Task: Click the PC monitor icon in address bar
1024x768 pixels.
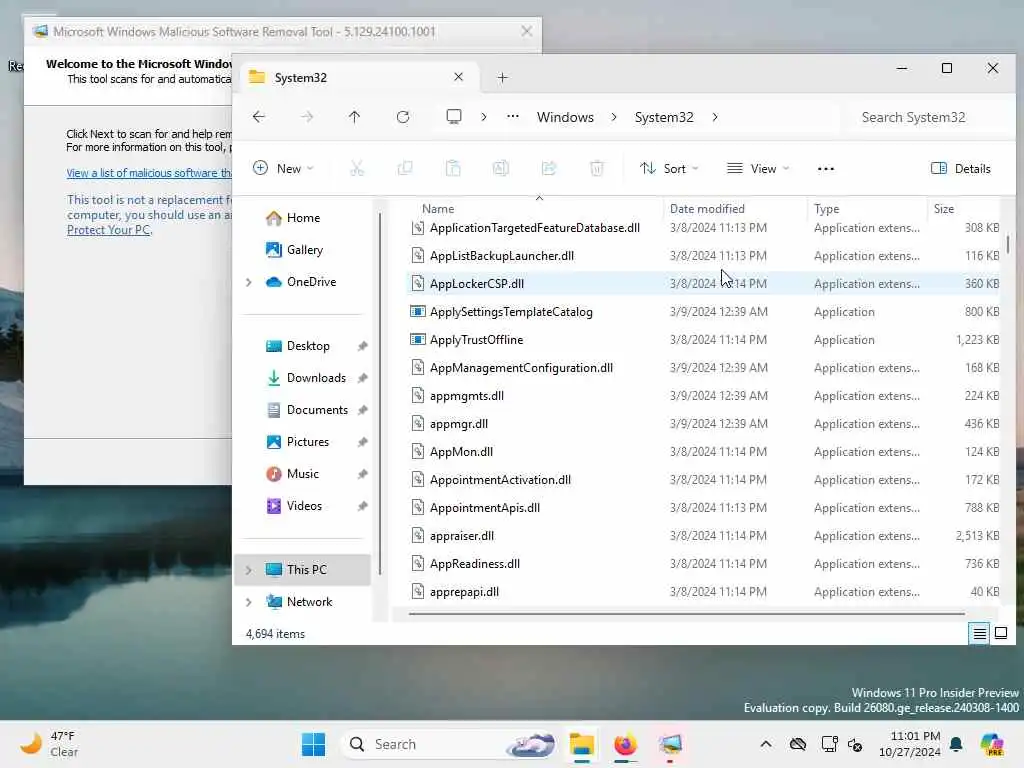Action: (x=453, y=117)
